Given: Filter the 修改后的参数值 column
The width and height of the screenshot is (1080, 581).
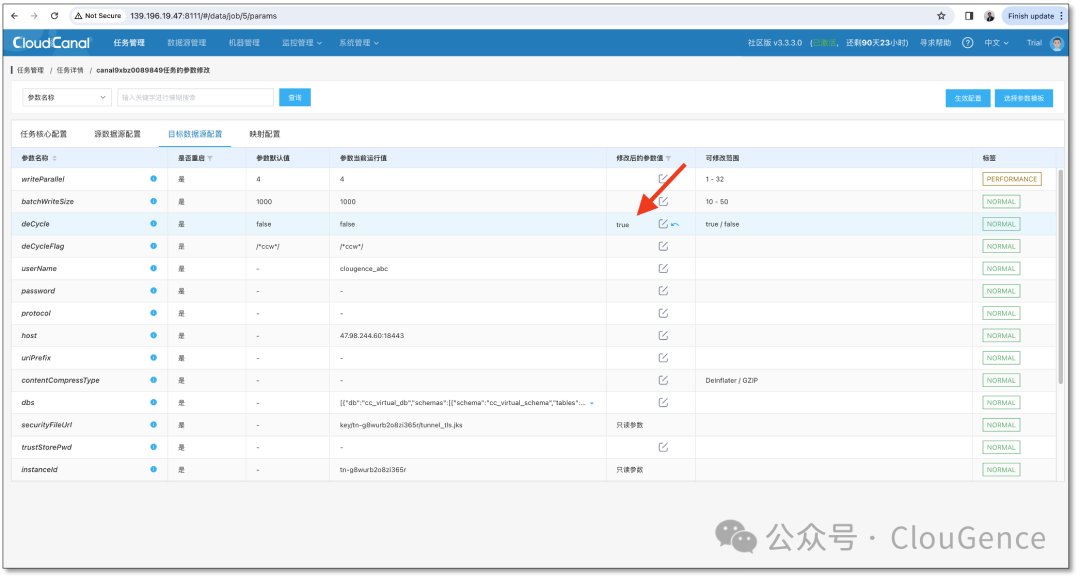Looking at the screenshot, I should [x=668, y=158].
